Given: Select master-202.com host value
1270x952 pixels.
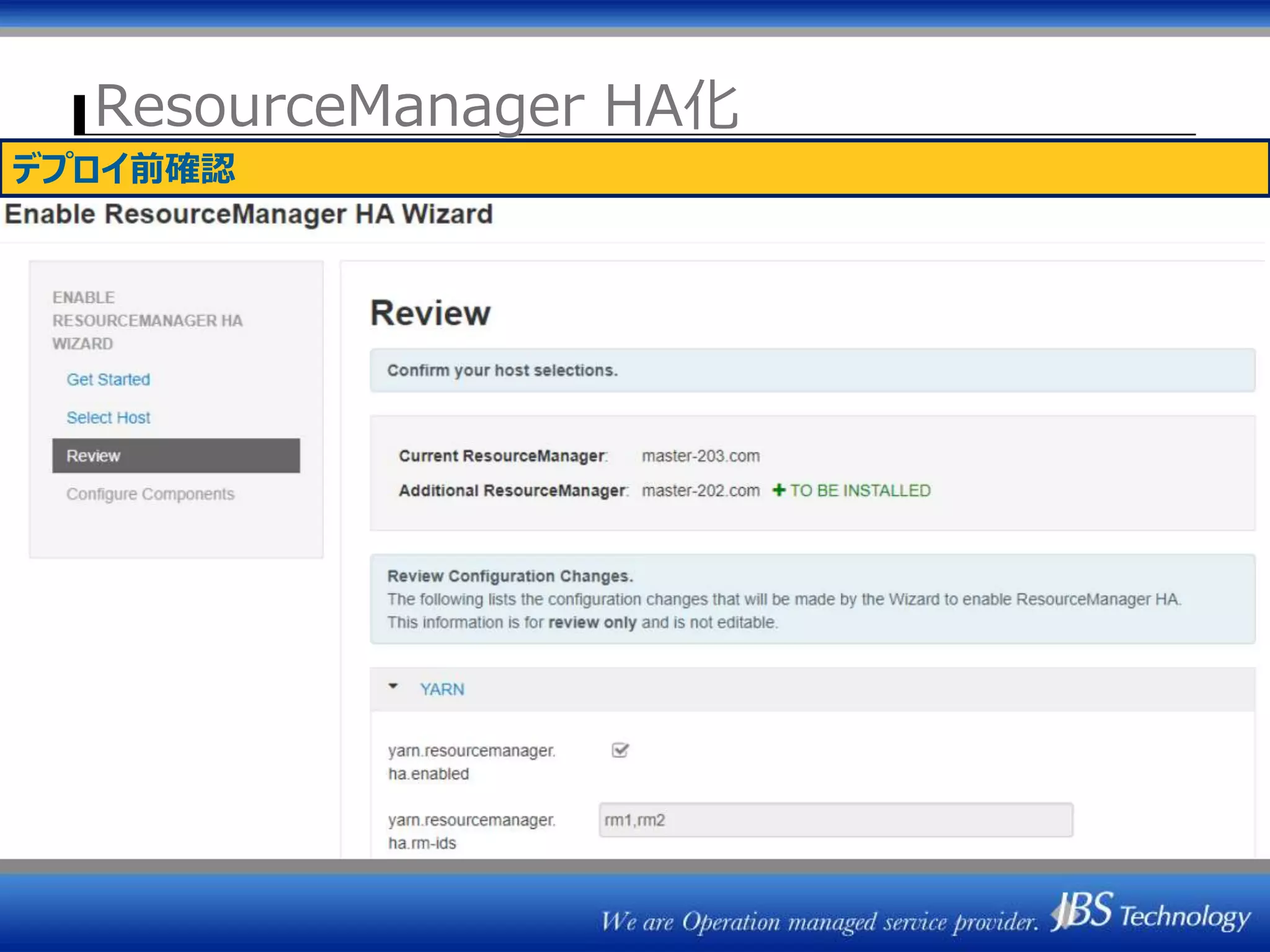Looking at the screenshot, I should click(x=701, y=491).
